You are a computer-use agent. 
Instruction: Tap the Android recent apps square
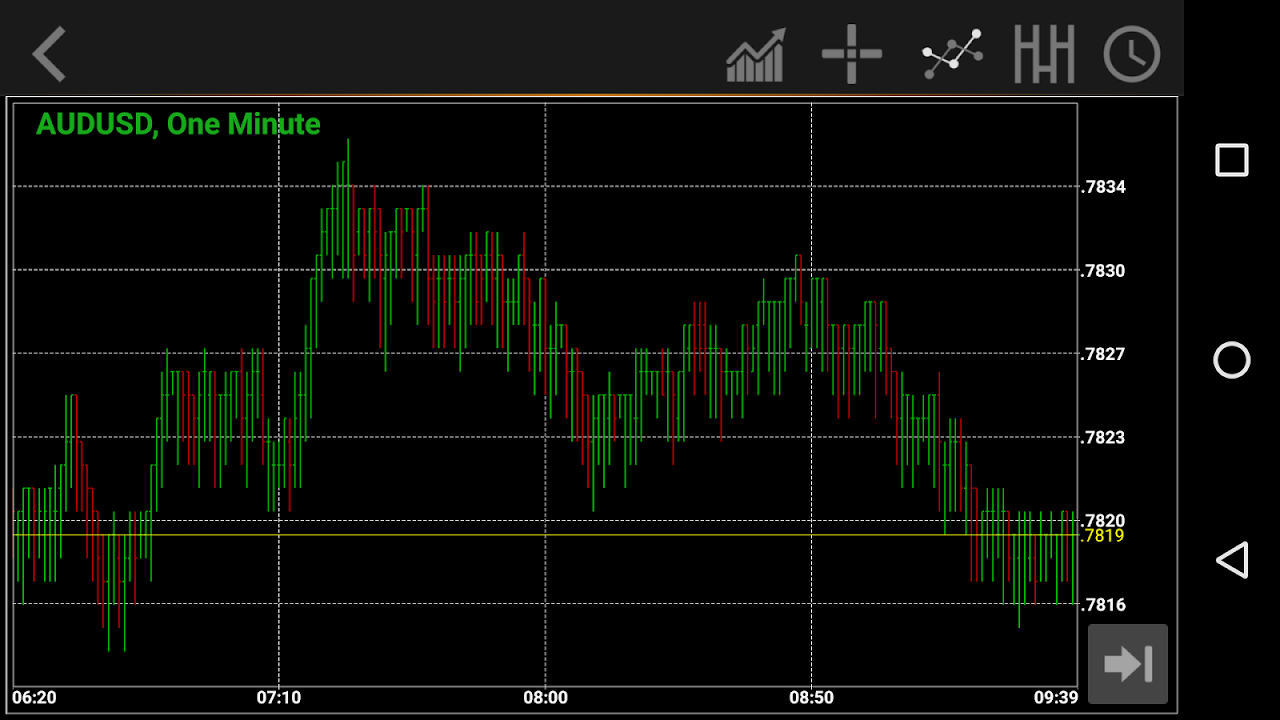click(1231, 160)
